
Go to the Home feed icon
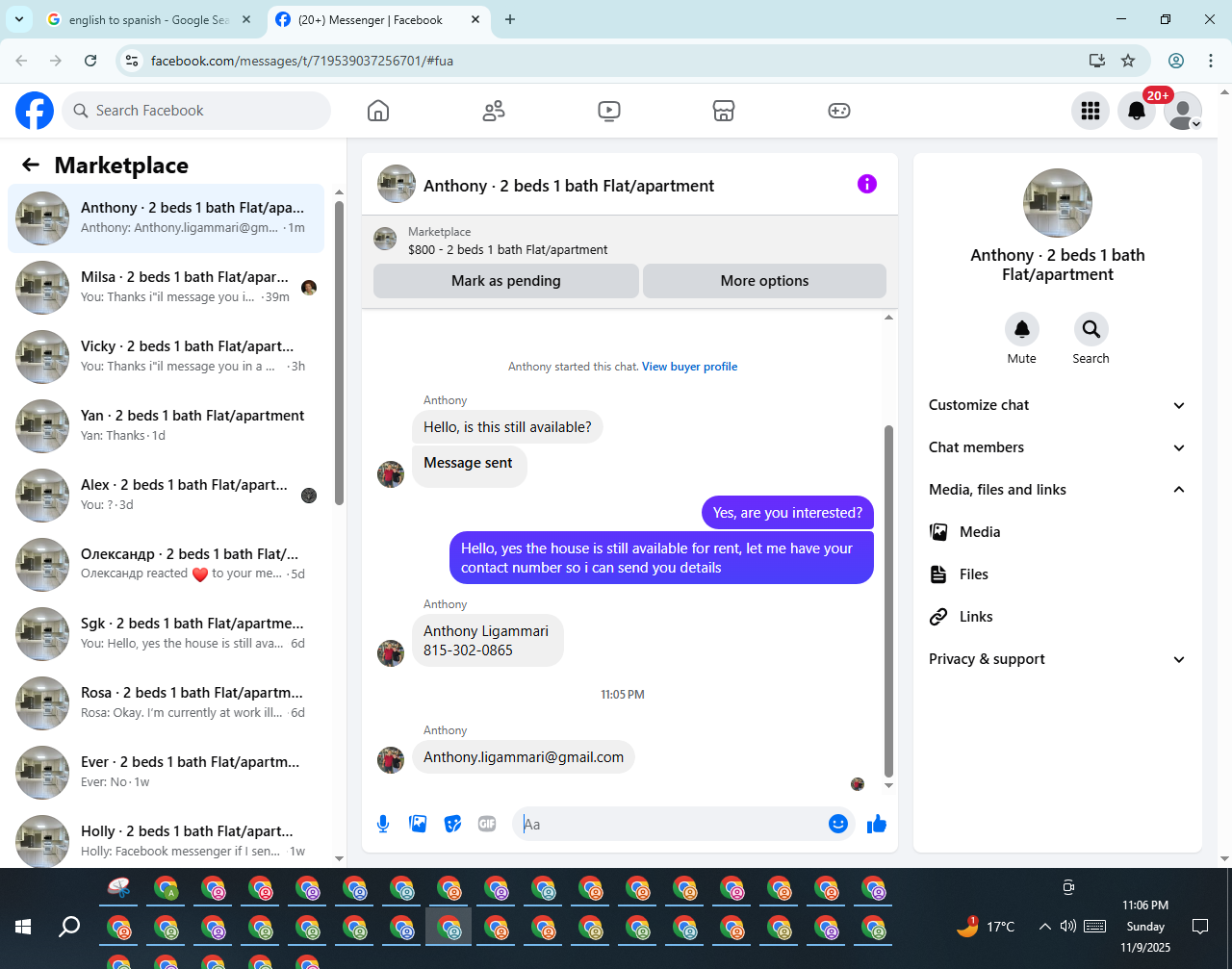[378, 111]
